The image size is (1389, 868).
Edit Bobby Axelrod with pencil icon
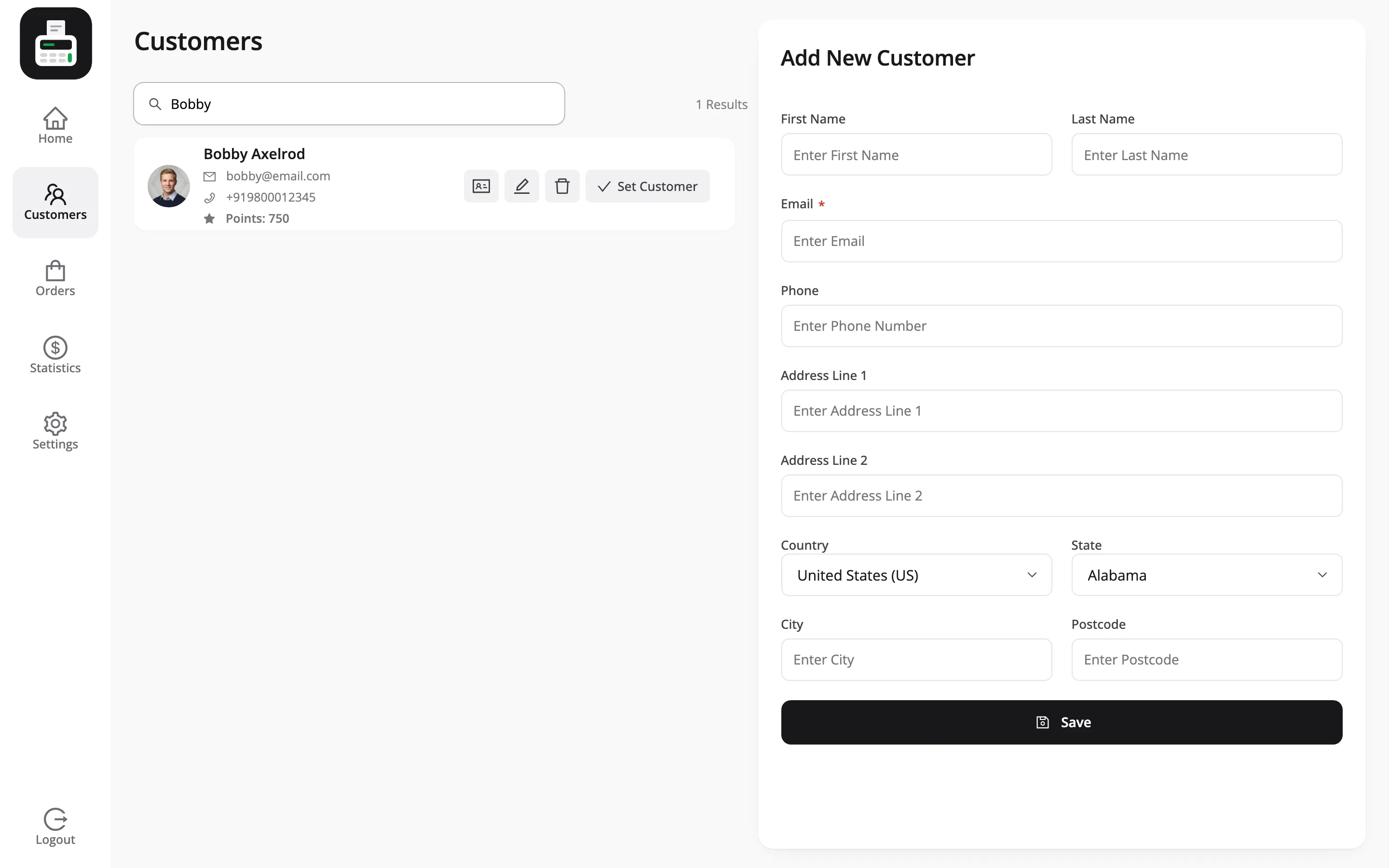(521, 186)
